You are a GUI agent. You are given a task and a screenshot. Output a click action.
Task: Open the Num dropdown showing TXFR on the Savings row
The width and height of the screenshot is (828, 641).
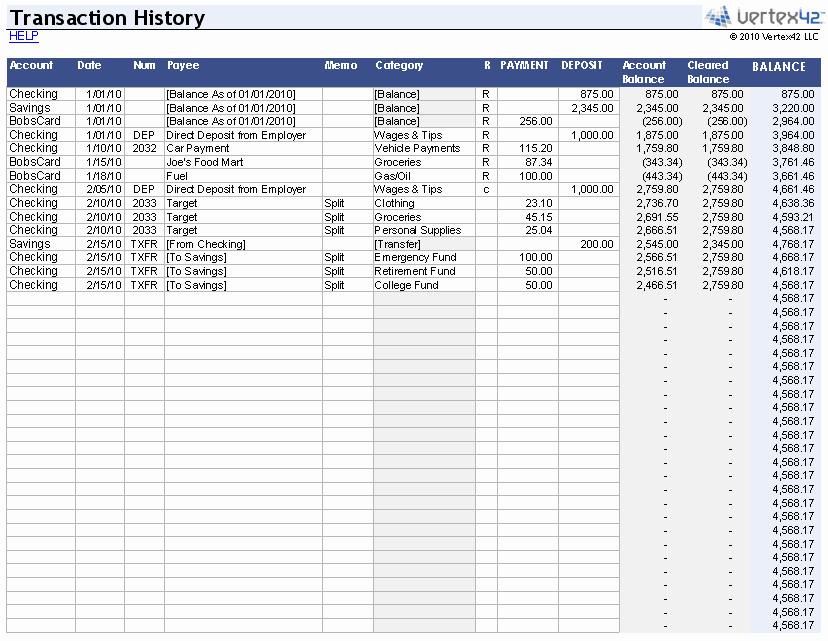point(143,244)
